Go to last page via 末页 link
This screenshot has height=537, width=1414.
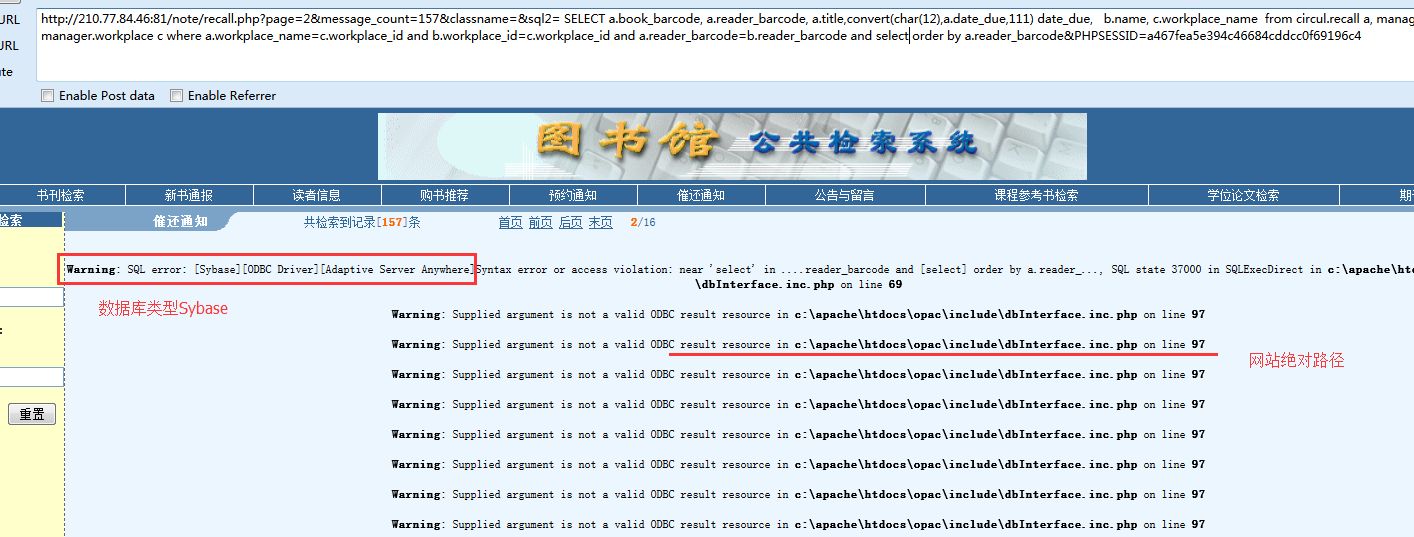coord(601,222)
